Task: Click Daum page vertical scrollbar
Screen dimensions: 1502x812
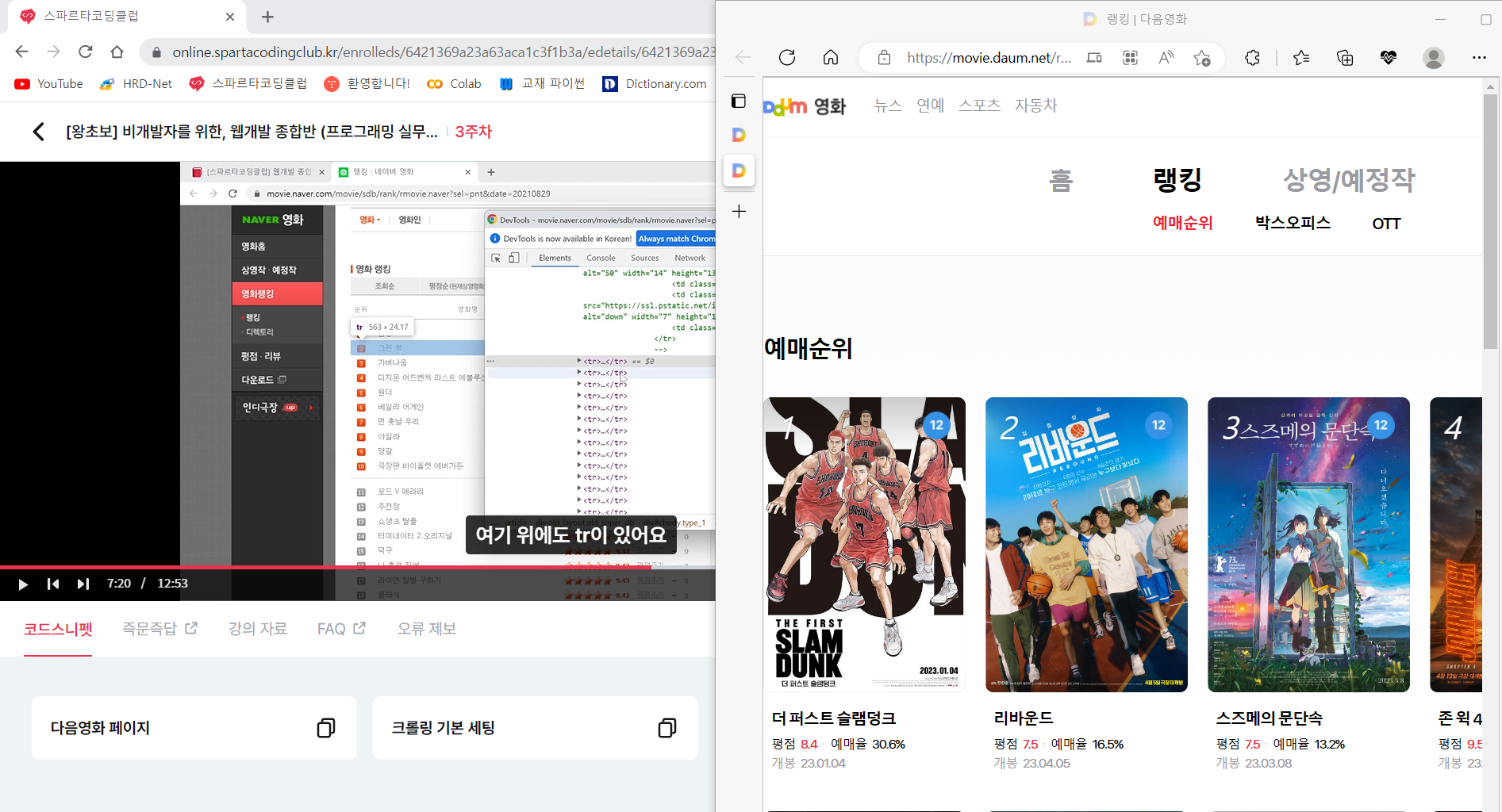Action: click(x=1491, y=222)
